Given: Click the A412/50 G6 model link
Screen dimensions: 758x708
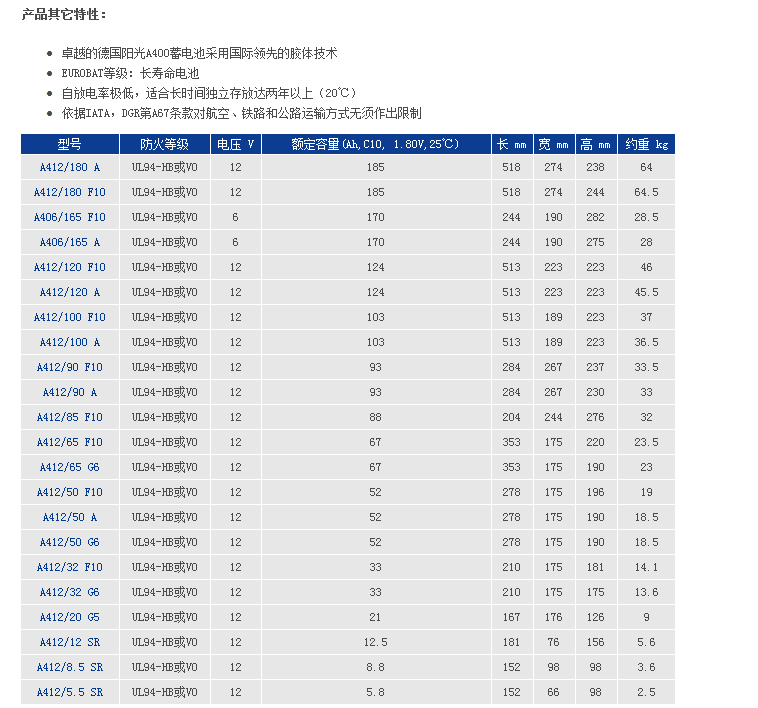Looking at the screenshot, I should [69, 542].
